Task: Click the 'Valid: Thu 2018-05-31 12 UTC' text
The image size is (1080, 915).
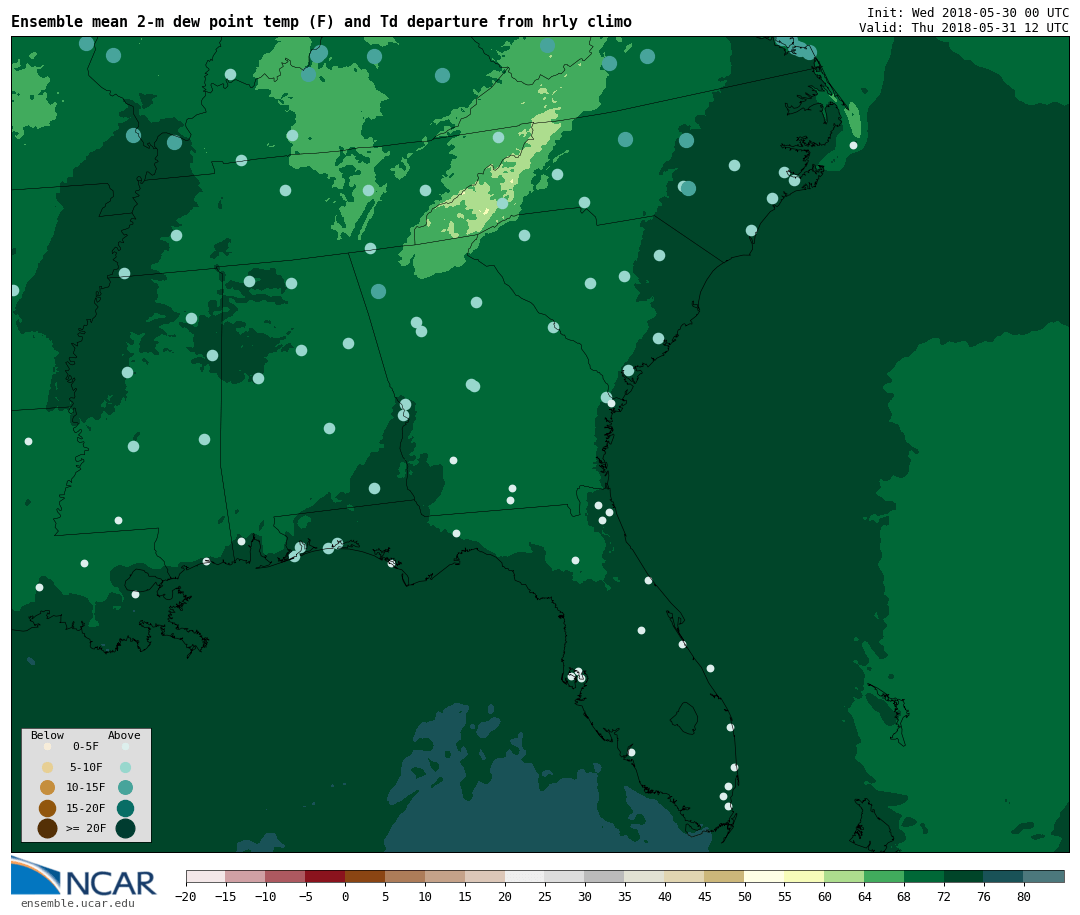Action: (964, 28)
